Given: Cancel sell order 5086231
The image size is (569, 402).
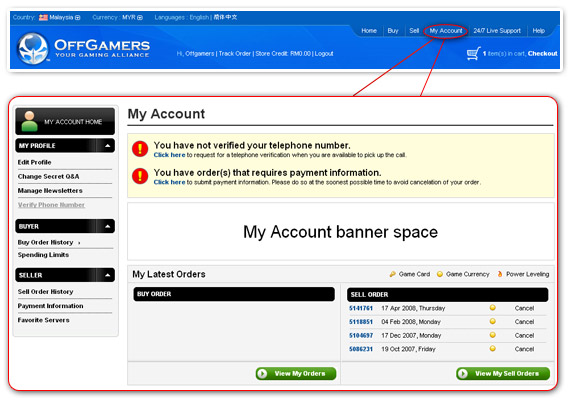Looking at the screenshot, I should [524, 349].
